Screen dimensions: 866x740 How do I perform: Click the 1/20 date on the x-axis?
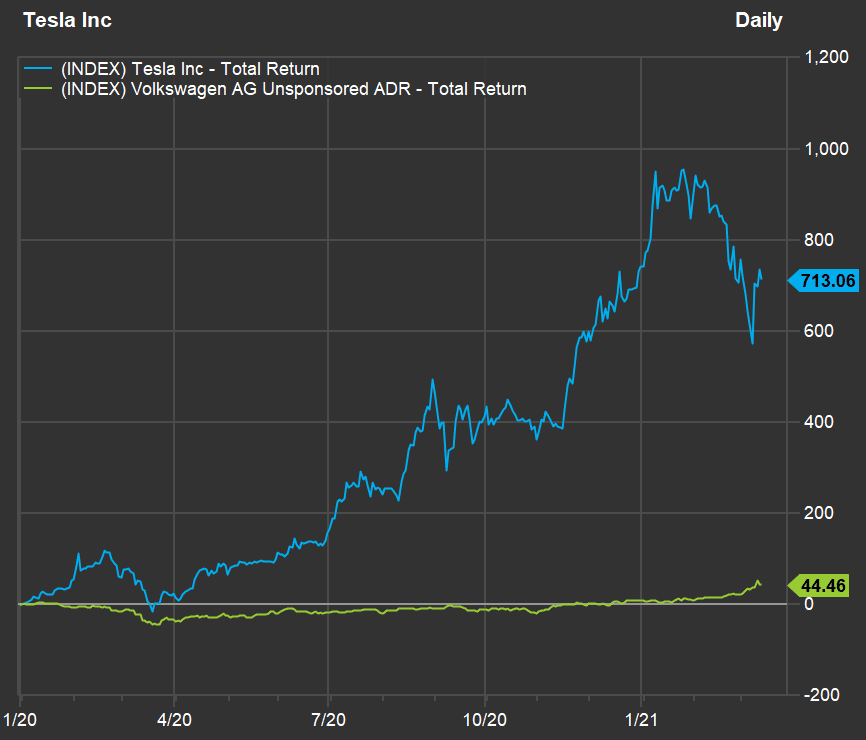click(x=21, y=718)
